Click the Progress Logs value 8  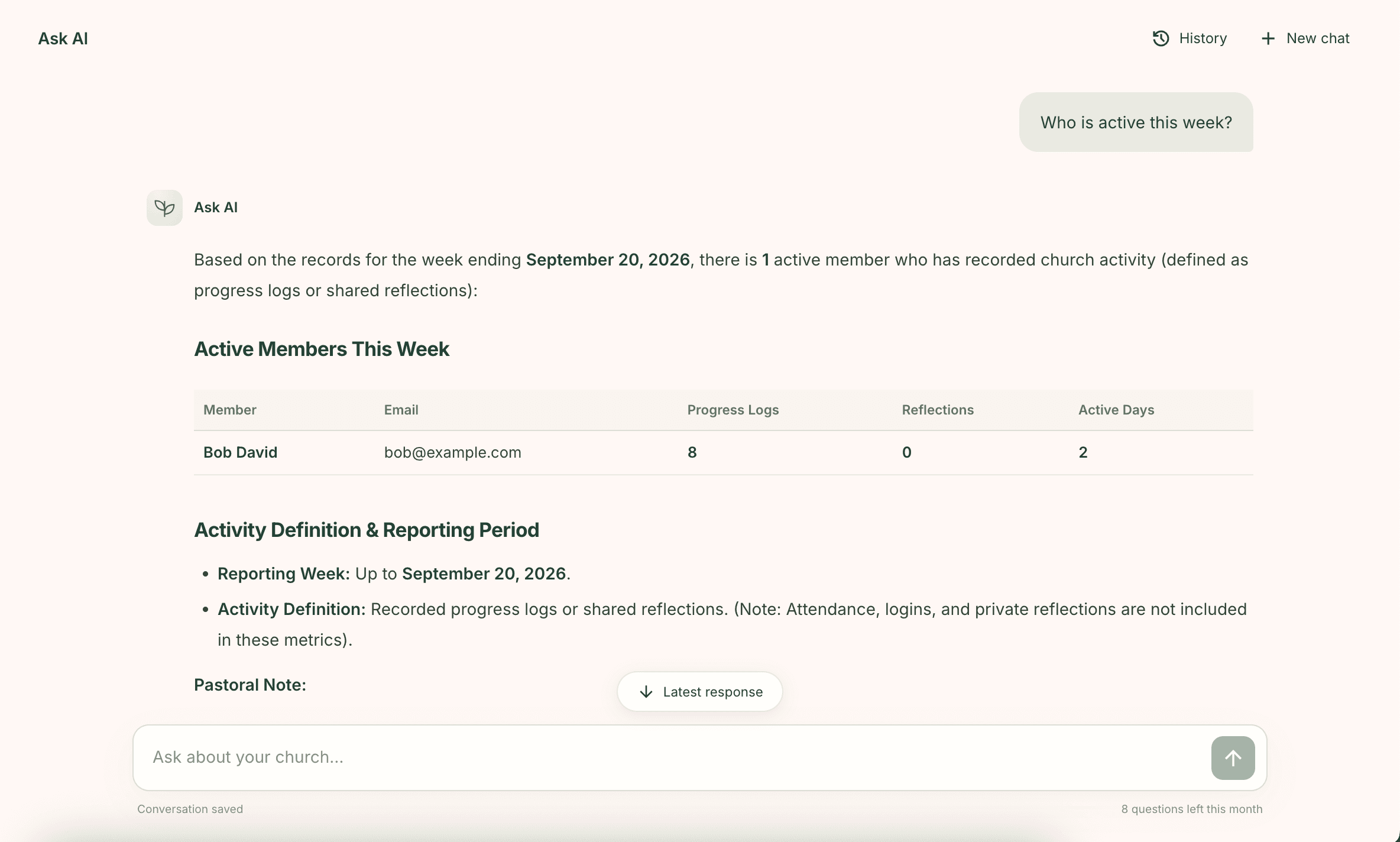(692, 452)
